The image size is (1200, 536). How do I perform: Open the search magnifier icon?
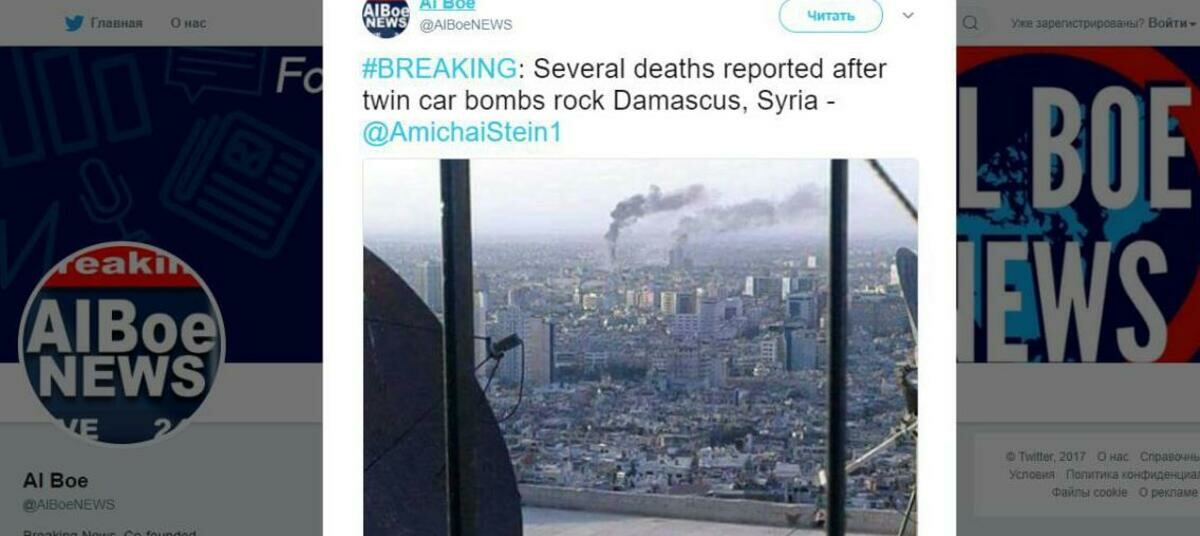970,23
